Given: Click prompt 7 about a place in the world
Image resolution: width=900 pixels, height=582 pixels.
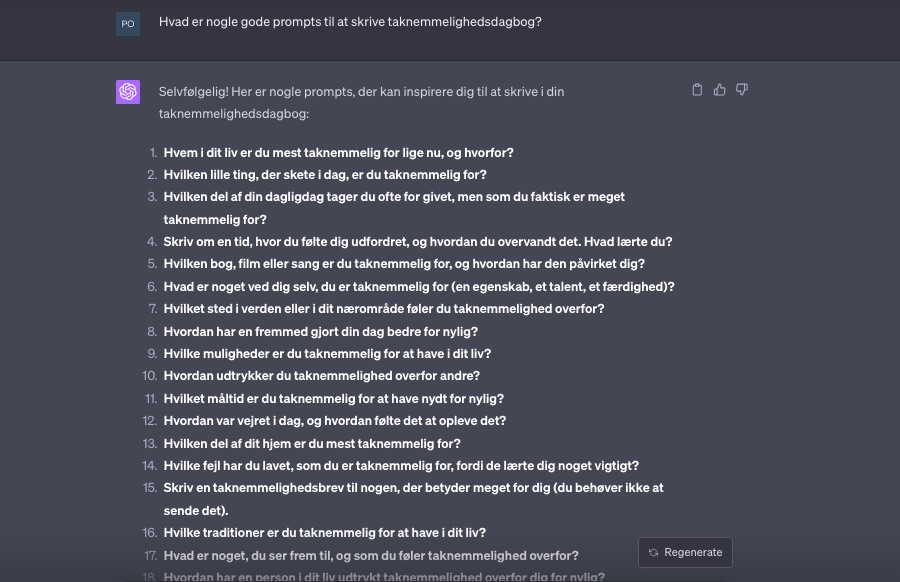Looking at the screenshot, I should 383,308.
